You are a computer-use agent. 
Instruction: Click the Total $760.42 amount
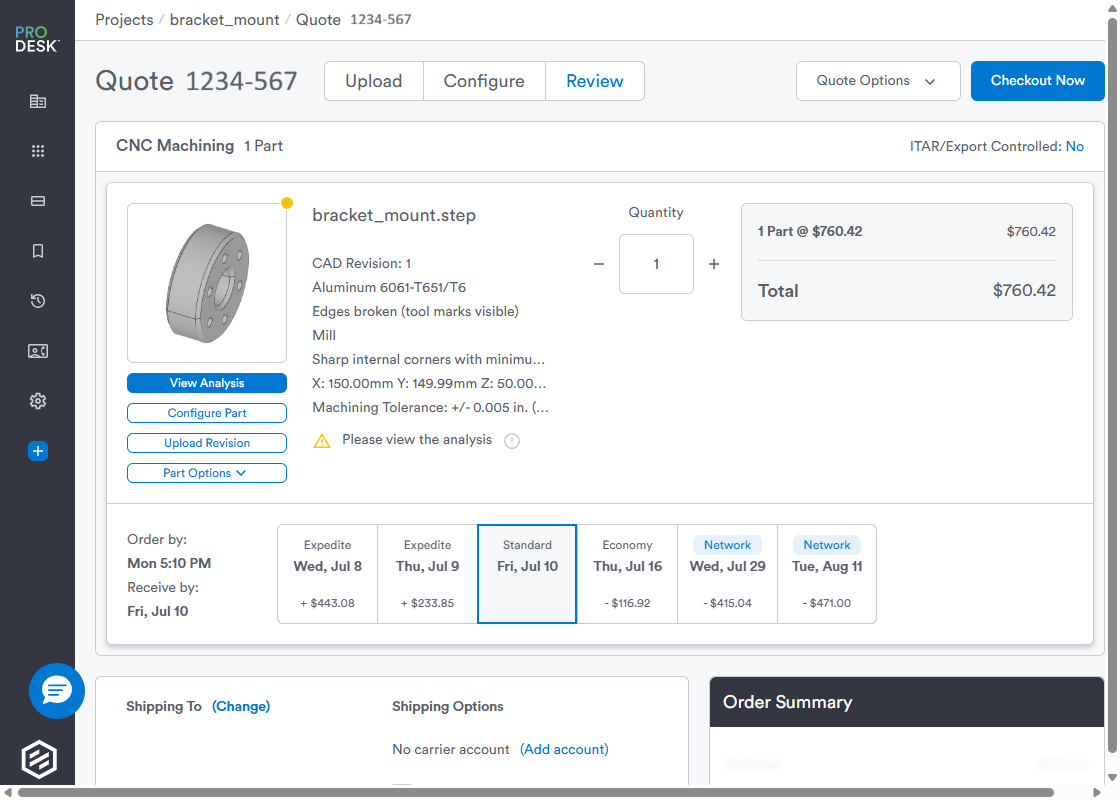point(1024,291)
